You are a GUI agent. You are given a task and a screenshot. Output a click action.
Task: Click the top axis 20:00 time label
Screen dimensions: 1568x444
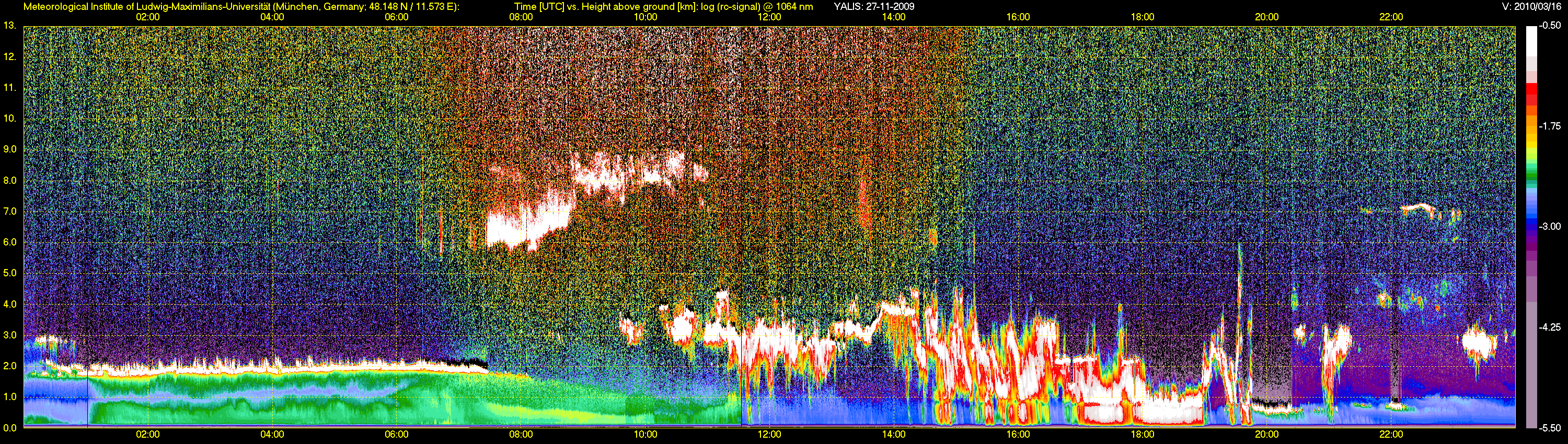point(1267,17)
